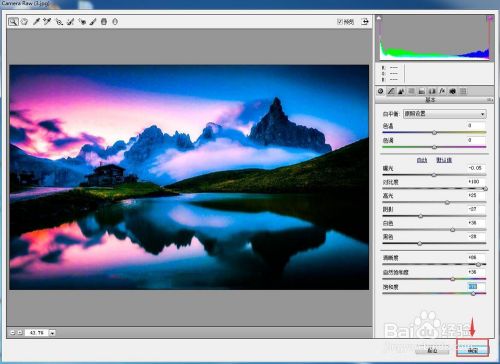Adjust the 对比度 contrast slider
The image size is (500, 364).
pyautogui.click(x=485, y=189)
